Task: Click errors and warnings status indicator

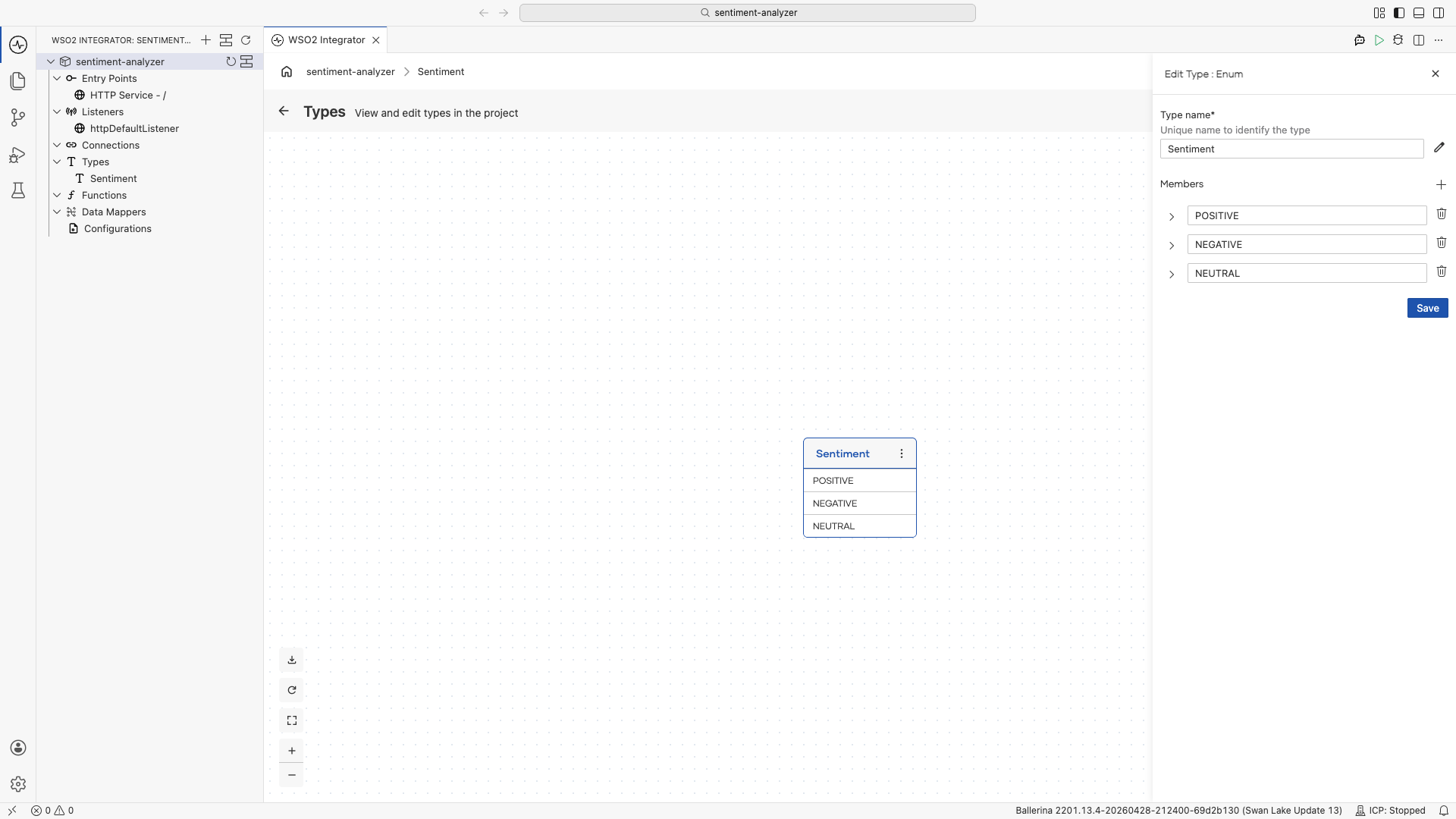Action: click(x=52, y=811)
